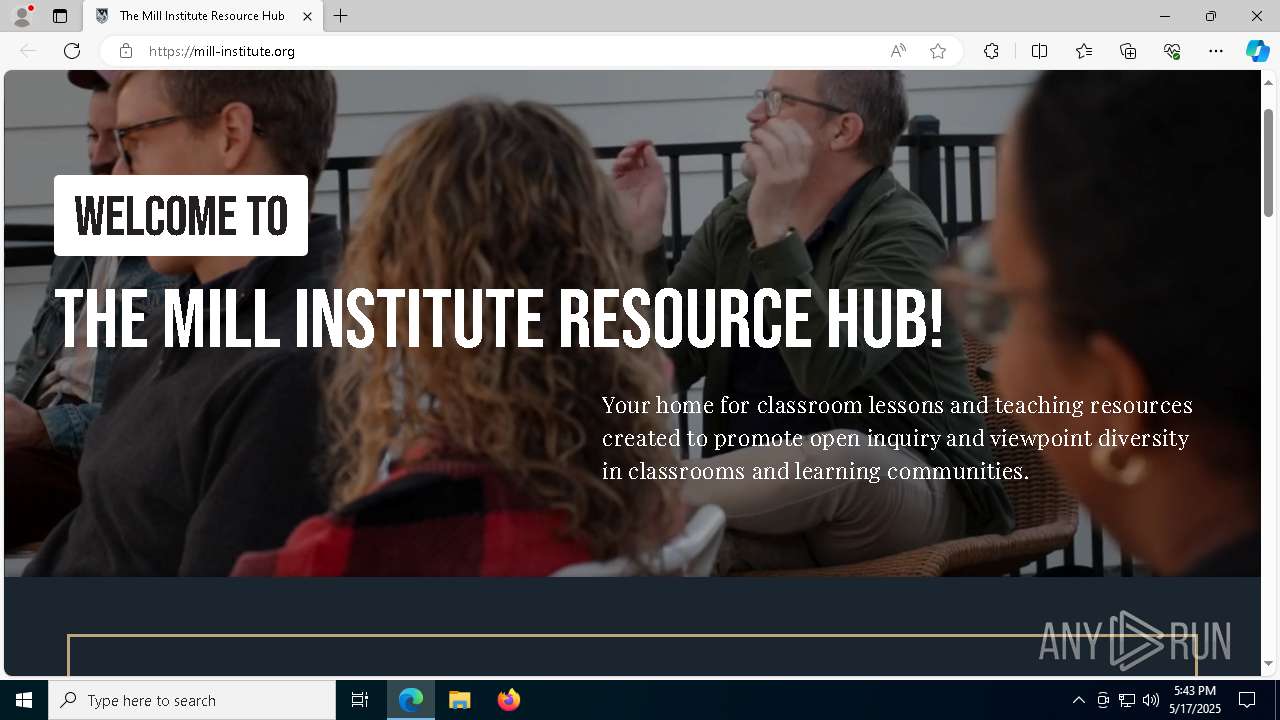Image resolution: width=1280 pixels, height=720 pixels.
Task: Click the page scroll down arrow
Action: pos(1269,663)
